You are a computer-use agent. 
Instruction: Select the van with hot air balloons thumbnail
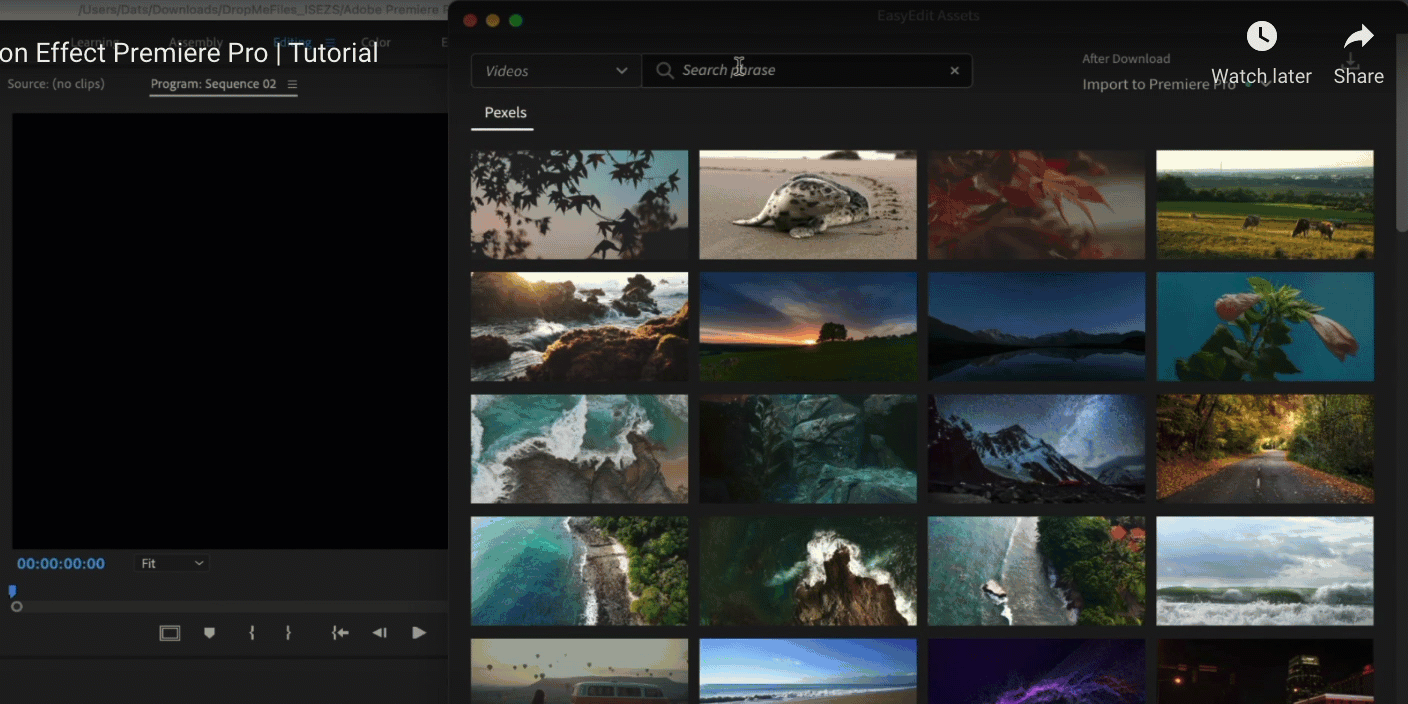(579, 671)
